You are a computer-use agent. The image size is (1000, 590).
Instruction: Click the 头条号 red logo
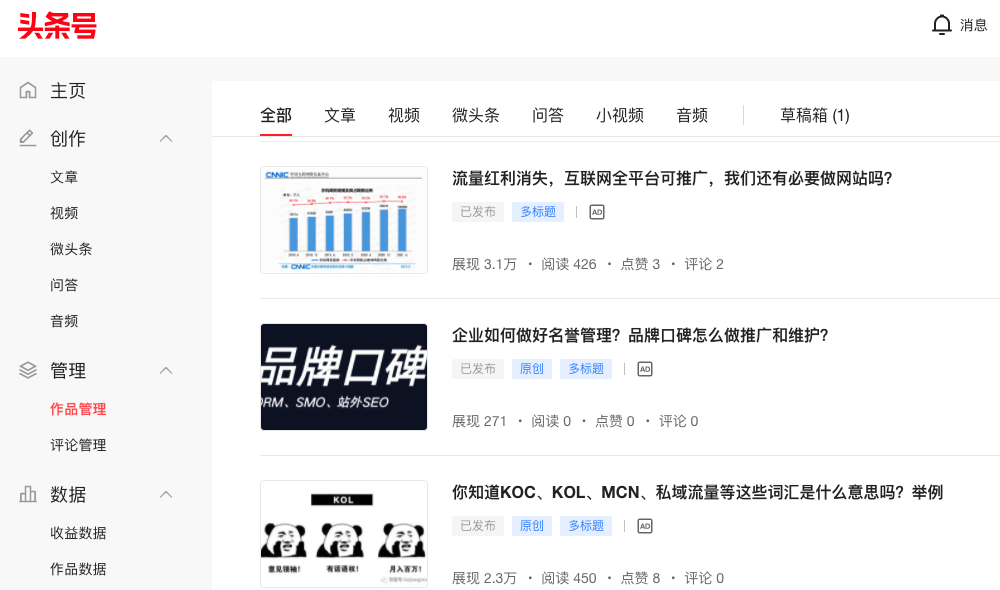[57, 27]
